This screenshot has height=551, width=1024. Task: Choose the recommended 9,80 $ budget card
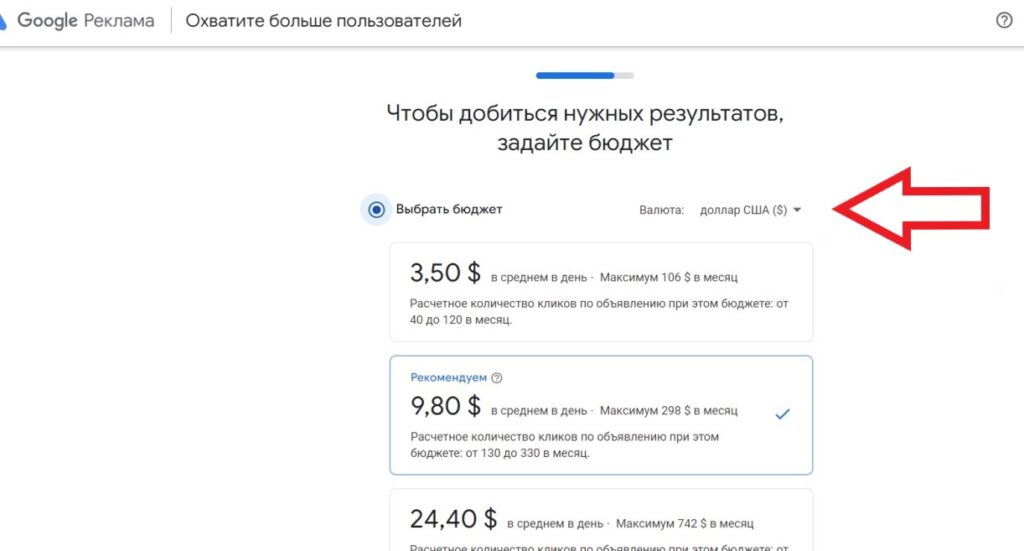tap(600, 415)
